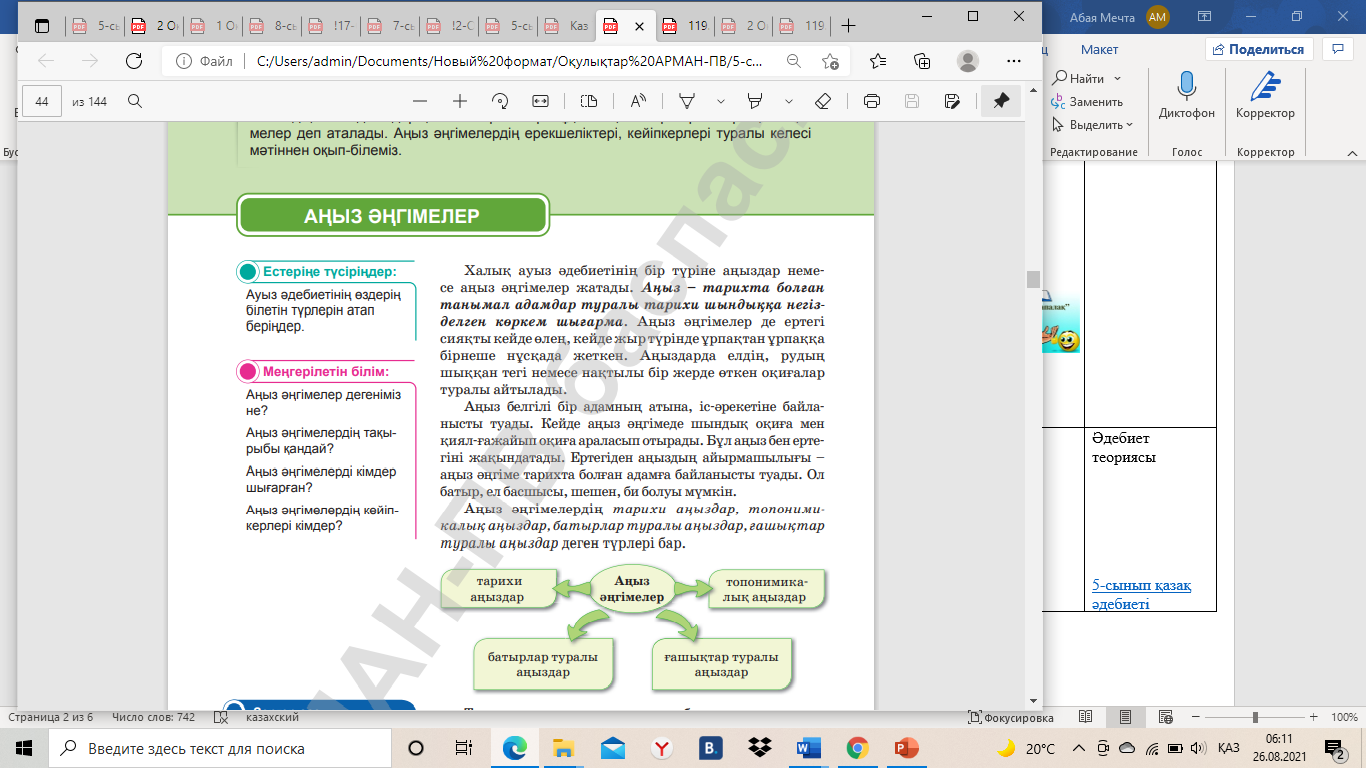Click the proofing check icon in the Word status bar
1366x768 pixels.
221,717
